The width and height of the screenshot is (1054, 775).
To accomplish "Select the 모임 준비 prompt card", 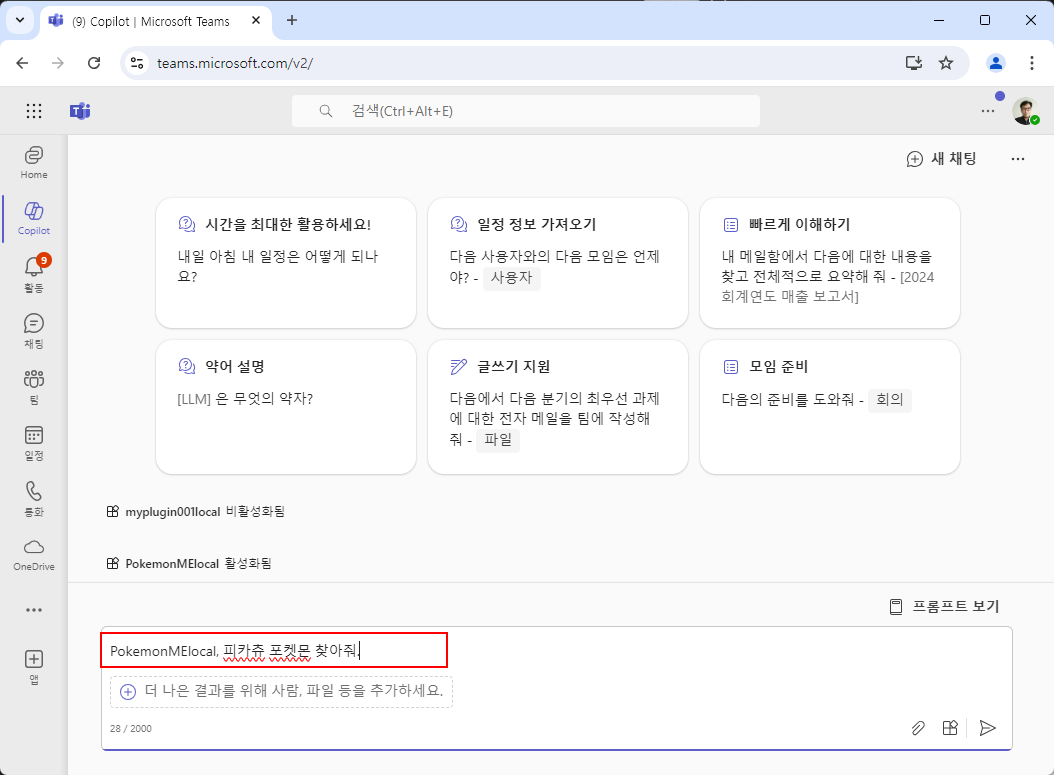I will point(829,407).
